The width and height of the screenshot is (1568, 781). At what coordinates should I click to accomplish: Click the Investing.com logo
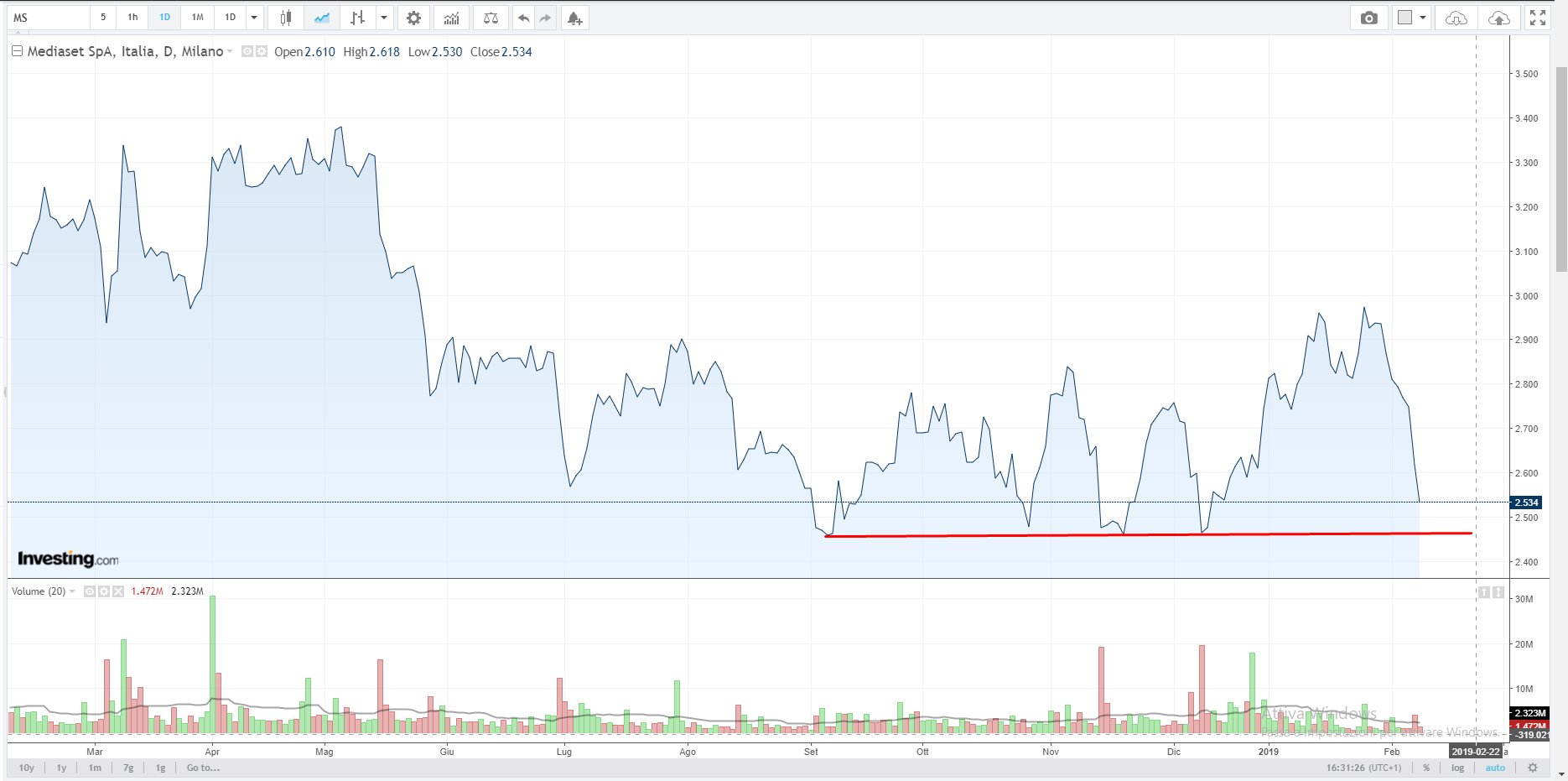pyautogui.click(x=68, y=559)
